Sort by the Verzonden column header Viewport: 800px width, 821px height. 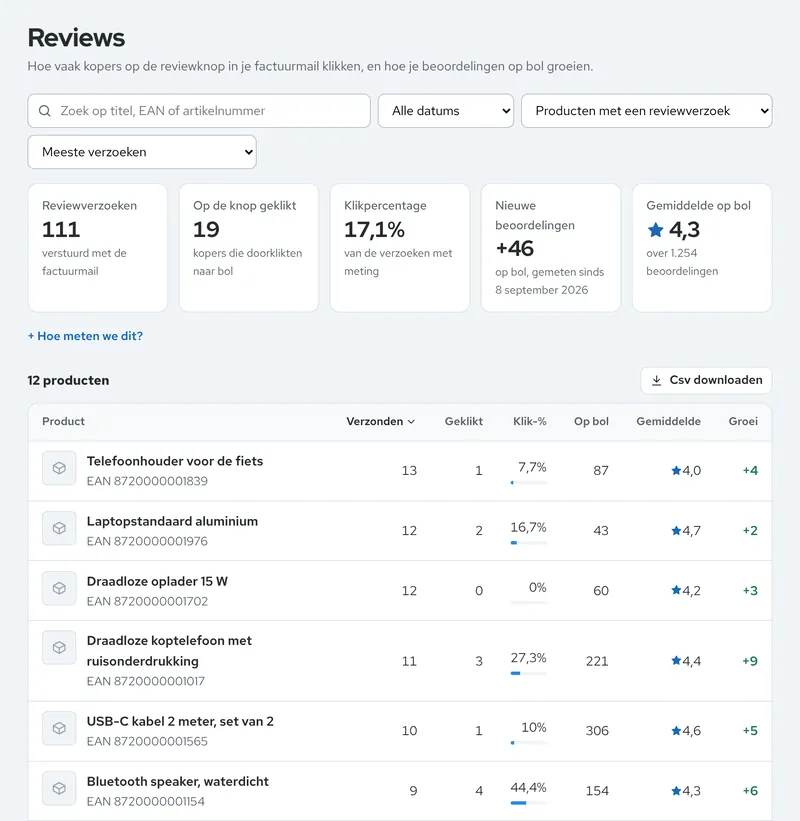(381, 421)
